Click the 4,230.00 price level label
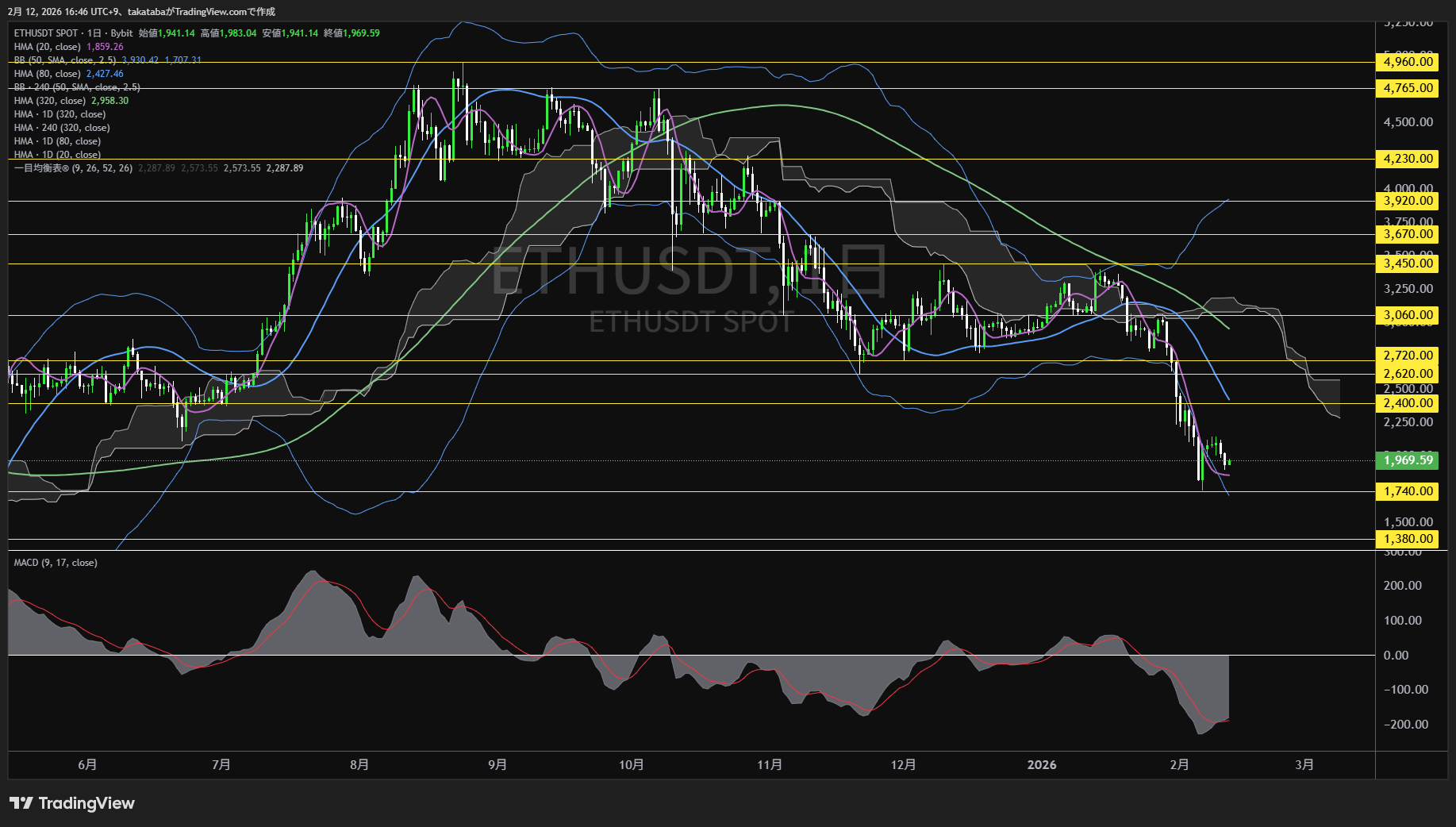Screen dimensions: 1456x827 point(1408,159)
